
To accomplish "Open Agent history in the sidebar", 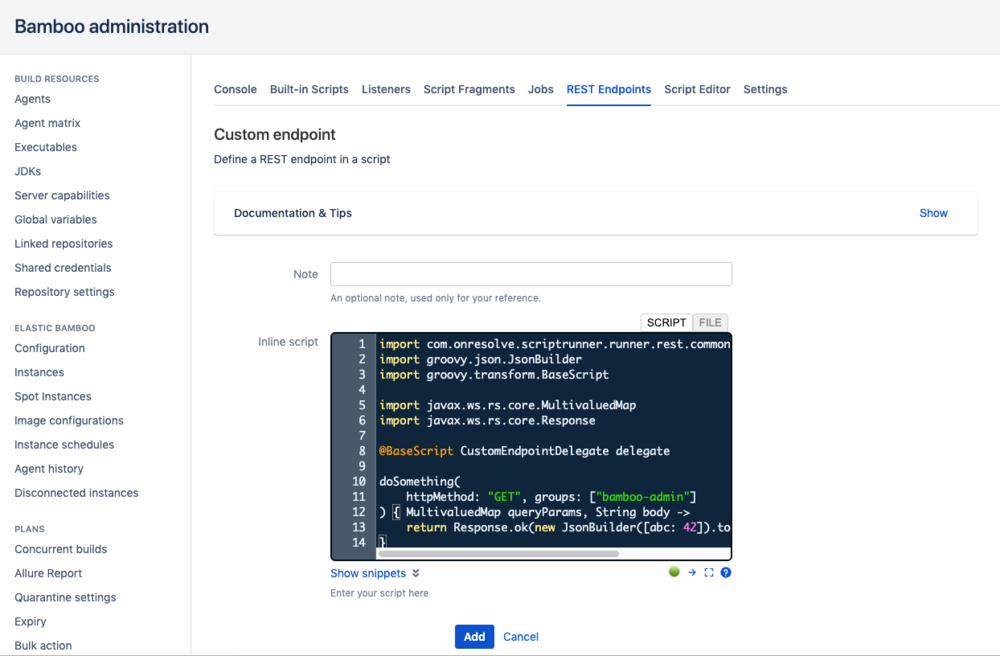I will [x=49, y=469].
